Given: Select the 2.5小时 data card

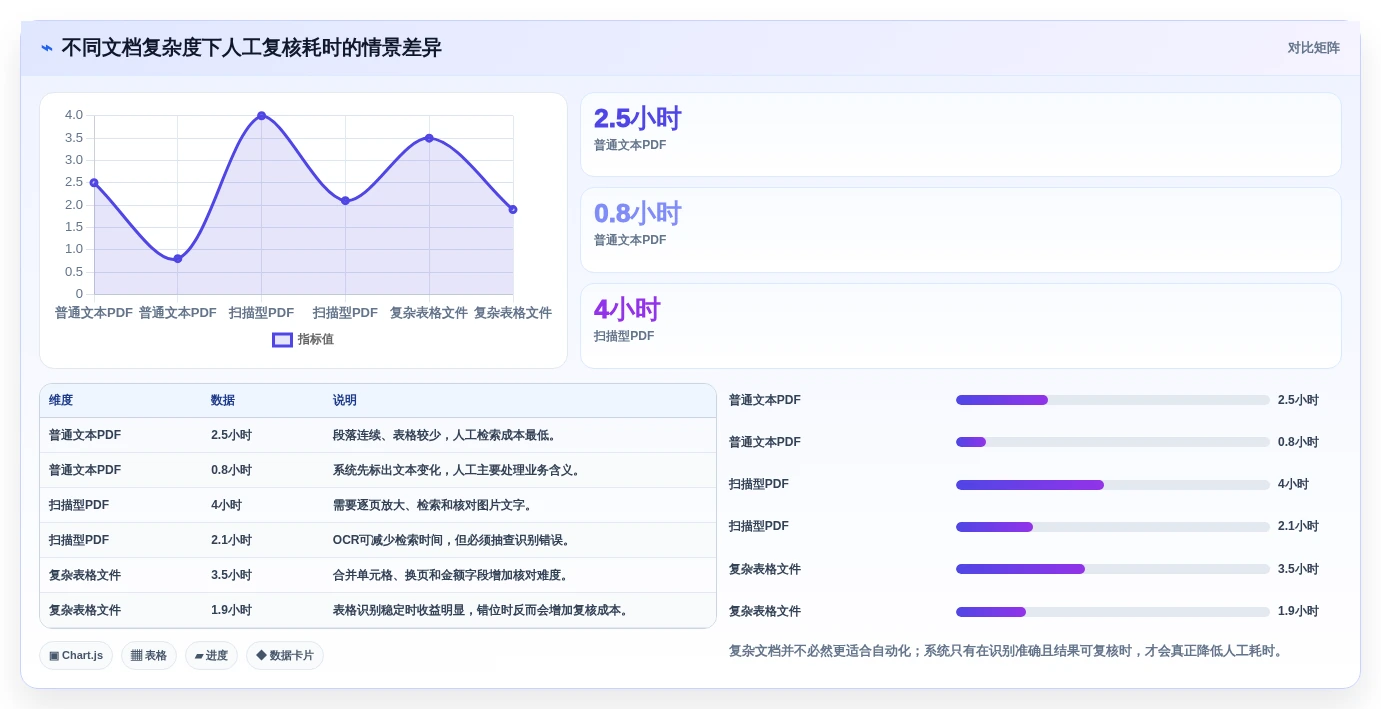Looking at the screenshot, I should pos(960,135).
